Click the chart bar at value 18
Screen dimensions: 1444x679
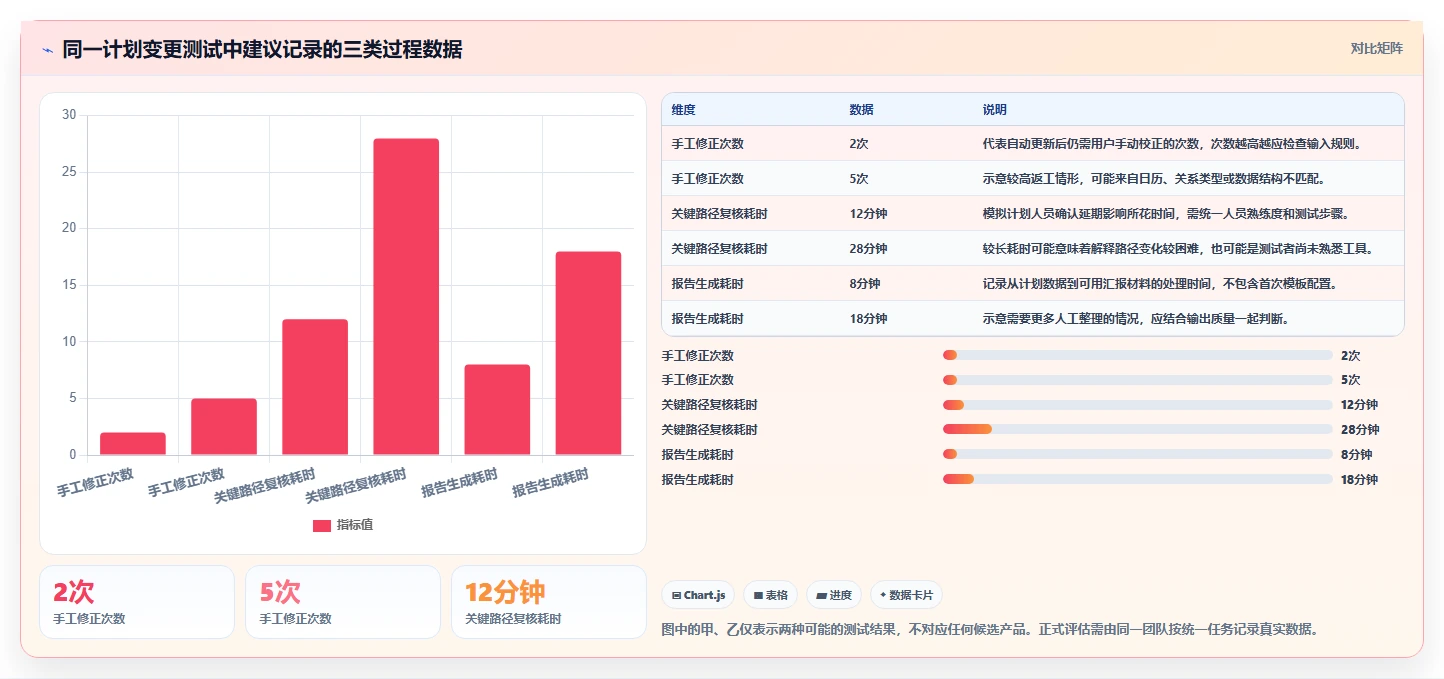tap(588, 353)
